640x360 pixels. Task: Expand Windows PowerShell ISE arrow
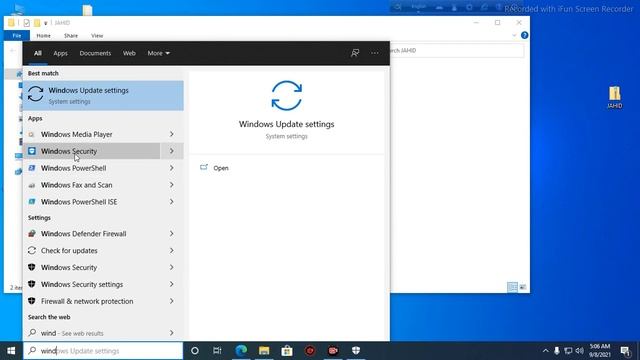(x=172, y=202)
